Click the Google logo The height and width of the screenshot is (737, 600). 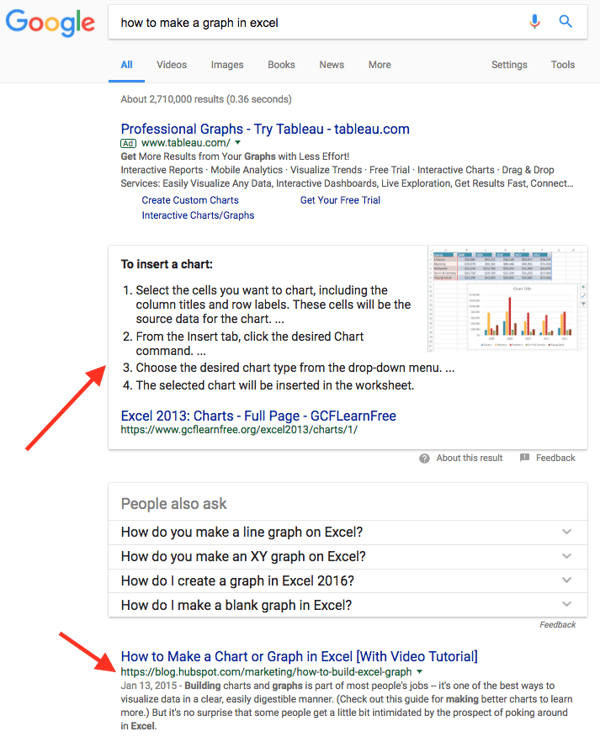click(x=49, y=24)
